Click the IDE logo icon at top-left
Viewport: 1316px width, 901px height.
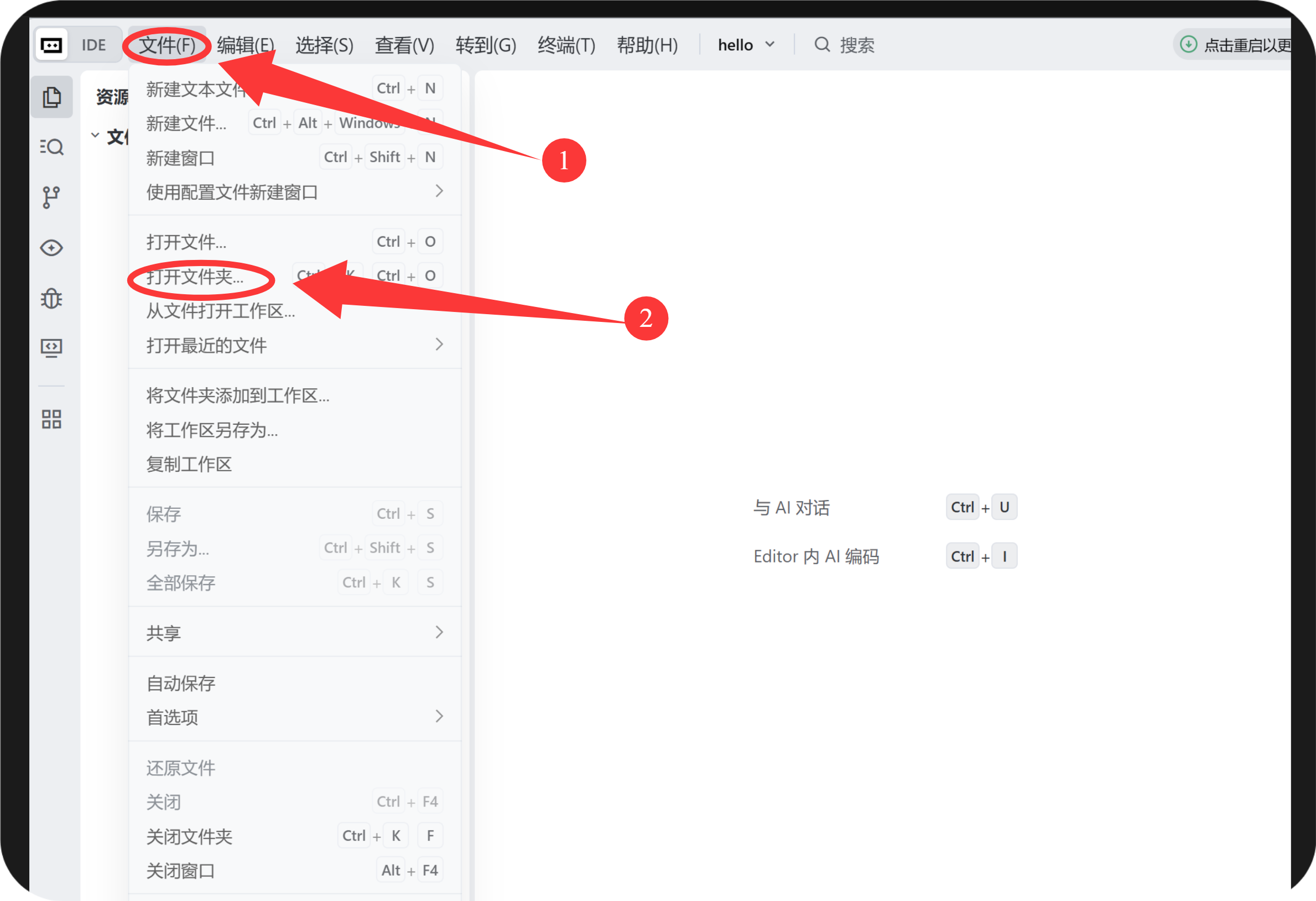(x=51, y=45)
